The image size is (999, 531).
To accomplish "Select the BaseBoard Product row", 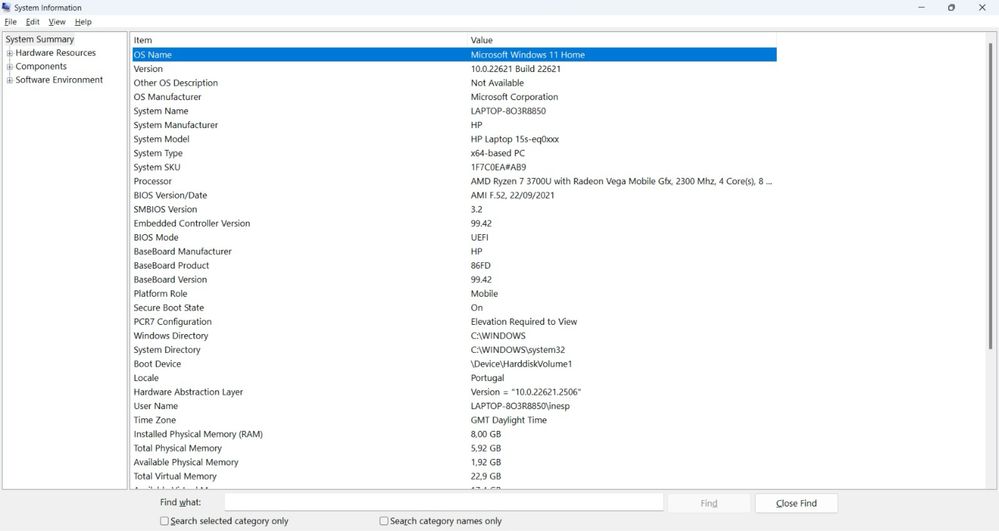I will point(454,265).
